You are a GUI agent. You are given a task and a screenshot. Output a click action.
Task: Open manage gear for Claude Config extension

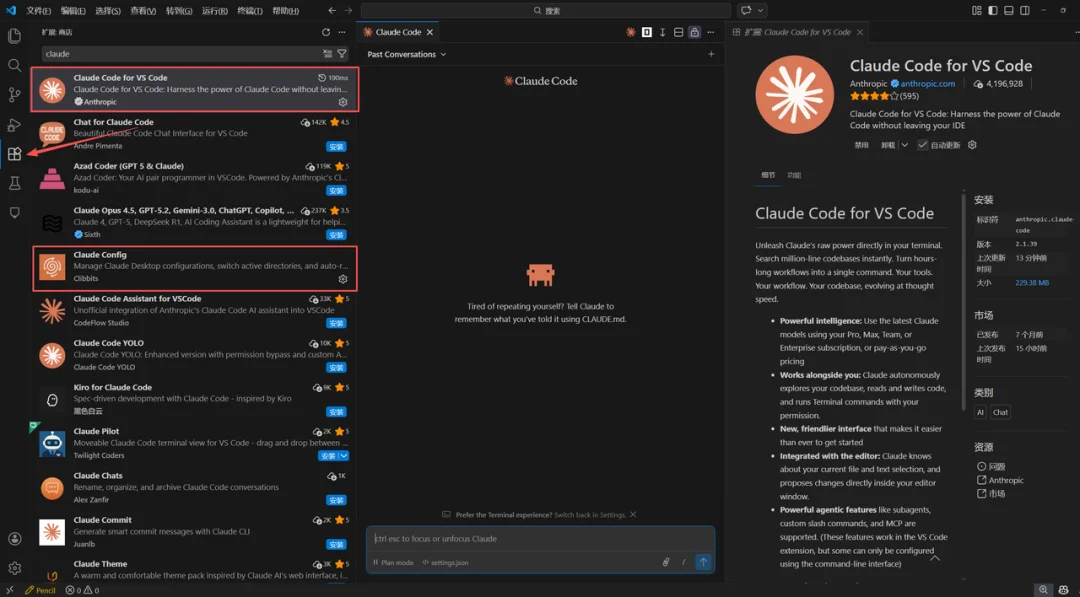pyautogui.click(x=343, y=279)
